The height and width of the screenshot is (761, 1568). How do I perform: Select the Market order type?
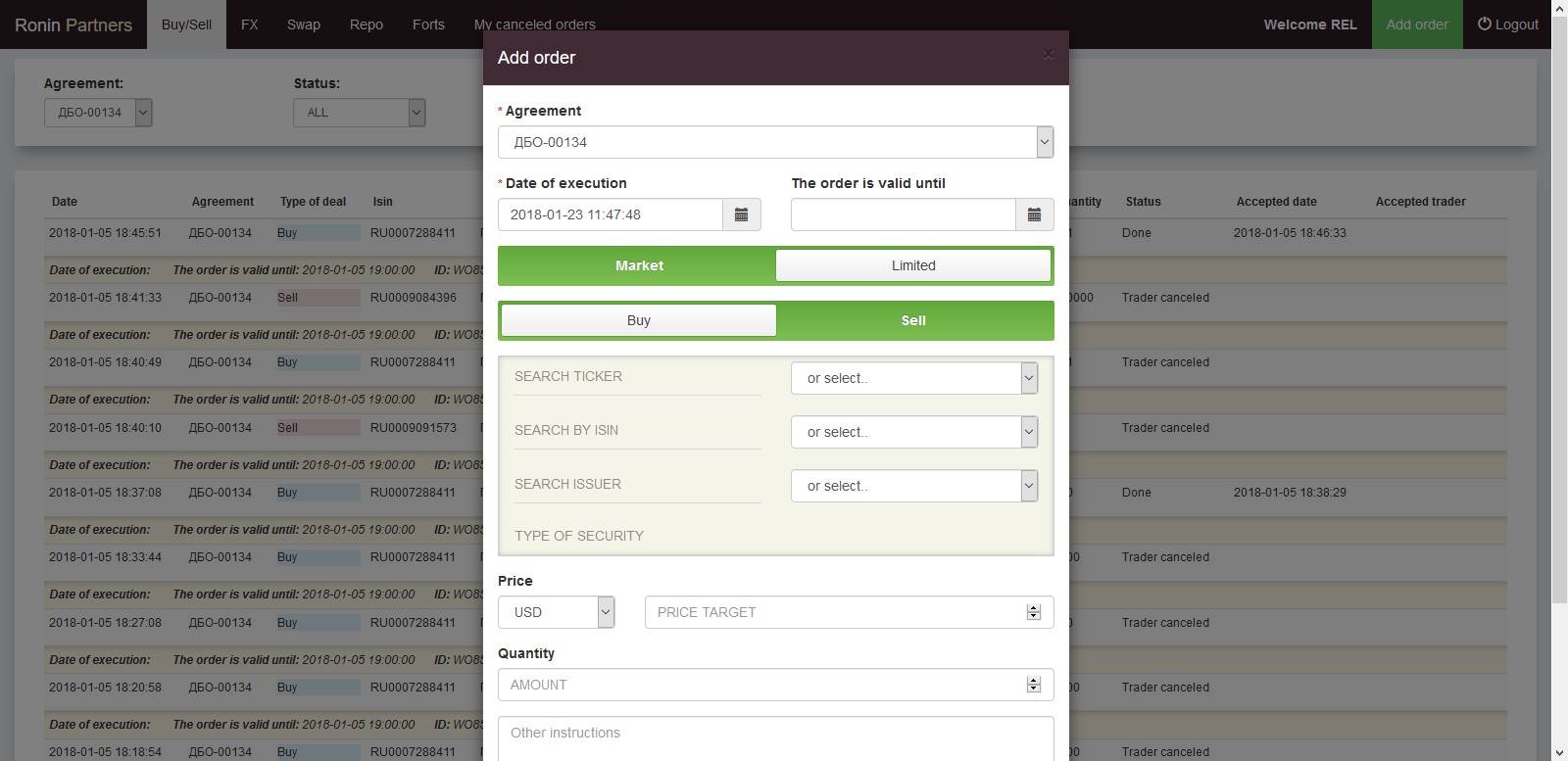tap(639, 265)
